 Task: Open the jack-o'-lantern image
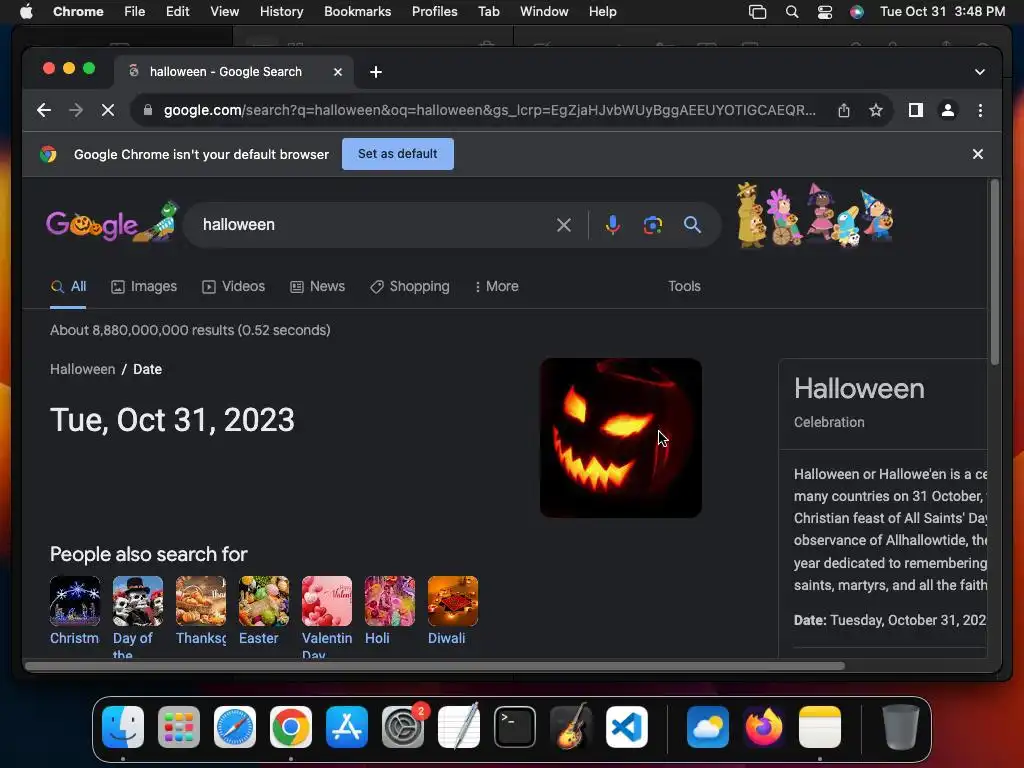tap(620, 438)
